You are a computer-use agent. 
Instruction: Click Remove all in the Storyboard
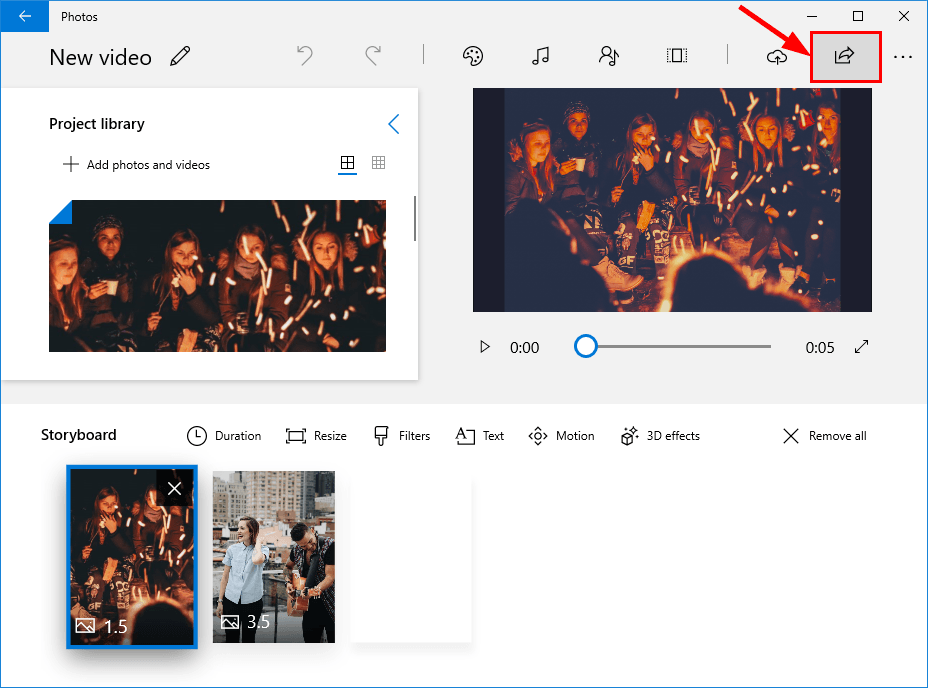[825, 436]
